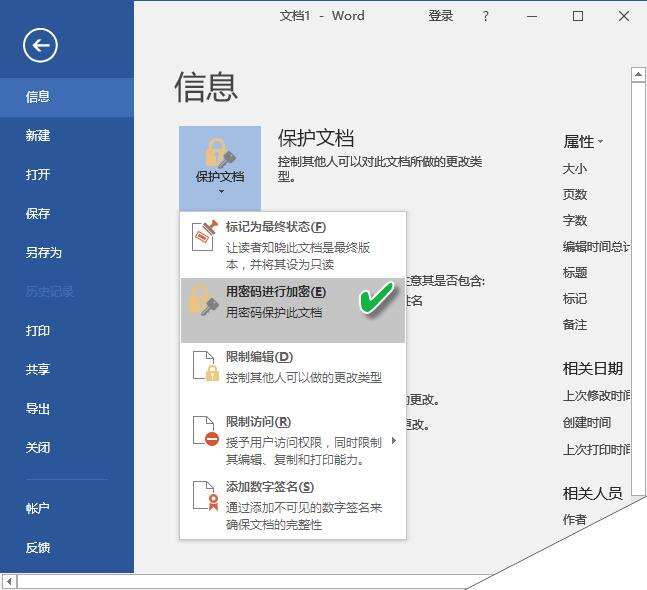Click the lock and key icon for 用密码进行加密
Viewport: 647px width, 590px height.
pos(203,300)
